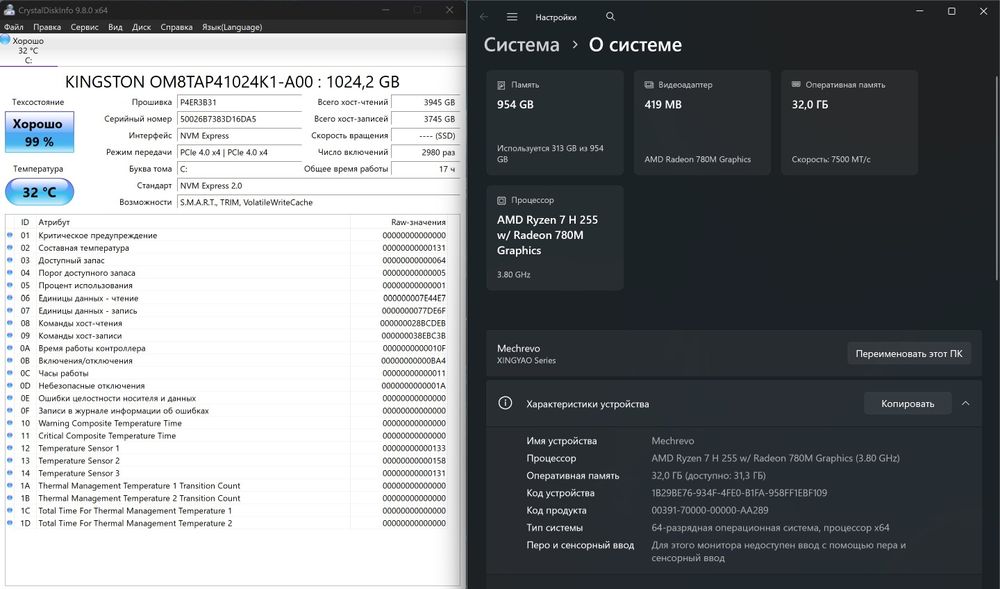Image resolution: width=1000 pixels, height=589 pixels.
Task: Select the Небезопасные отключения row
Action: 227,386
